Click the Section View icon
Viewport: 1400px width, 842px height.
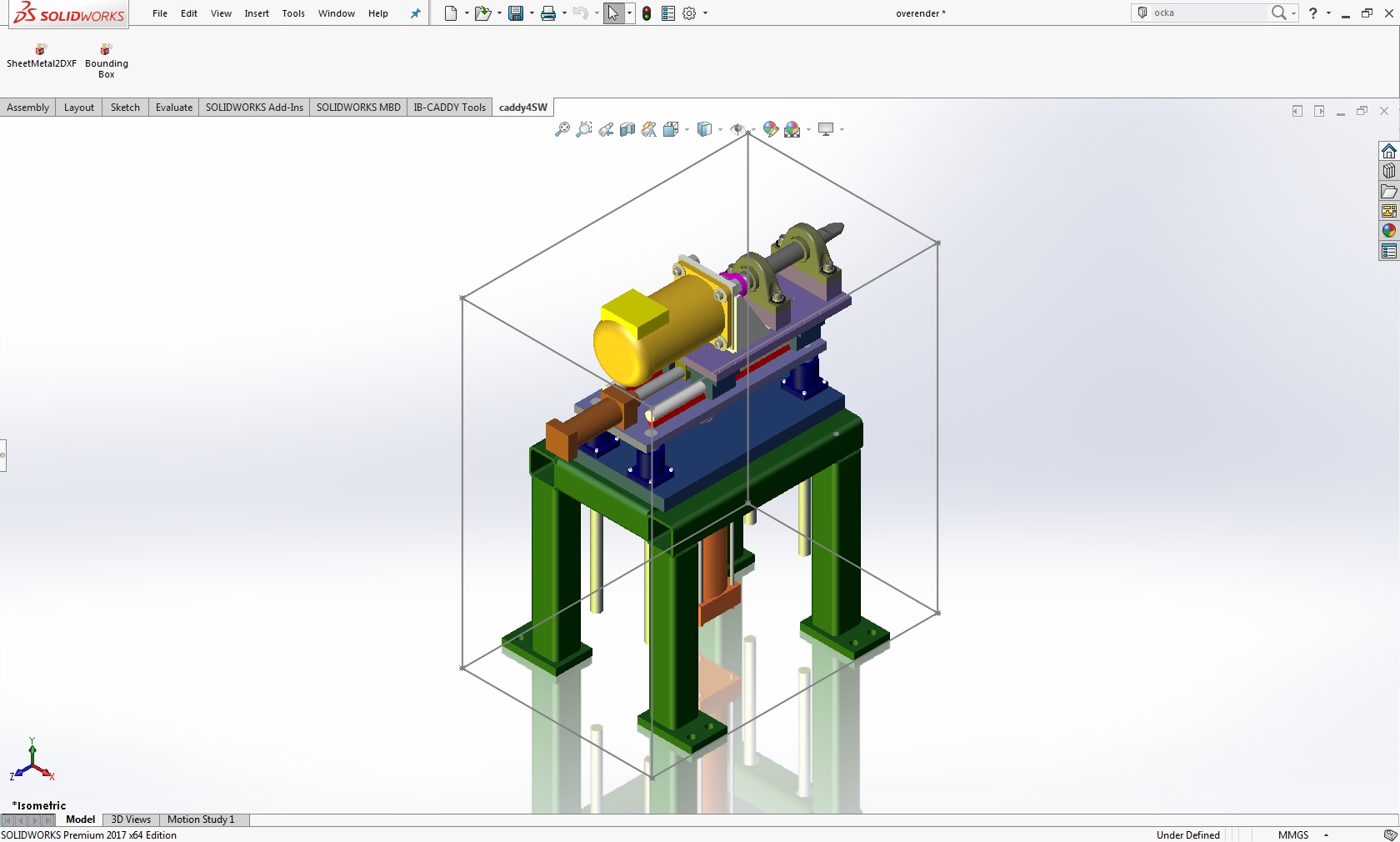tap(627, 129)
